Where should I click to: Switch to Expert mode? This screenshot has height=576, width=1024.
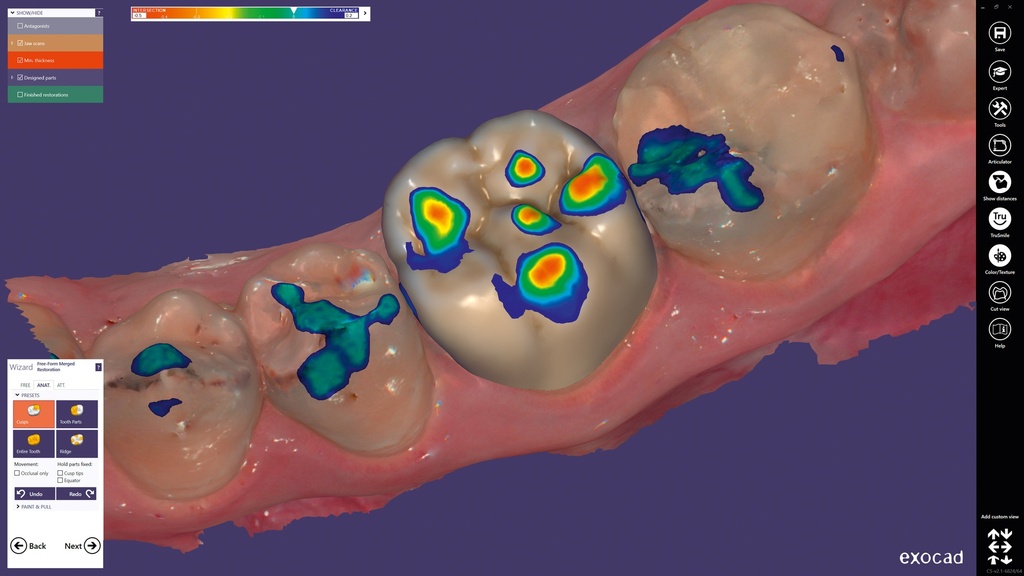(x=999, y=72)
